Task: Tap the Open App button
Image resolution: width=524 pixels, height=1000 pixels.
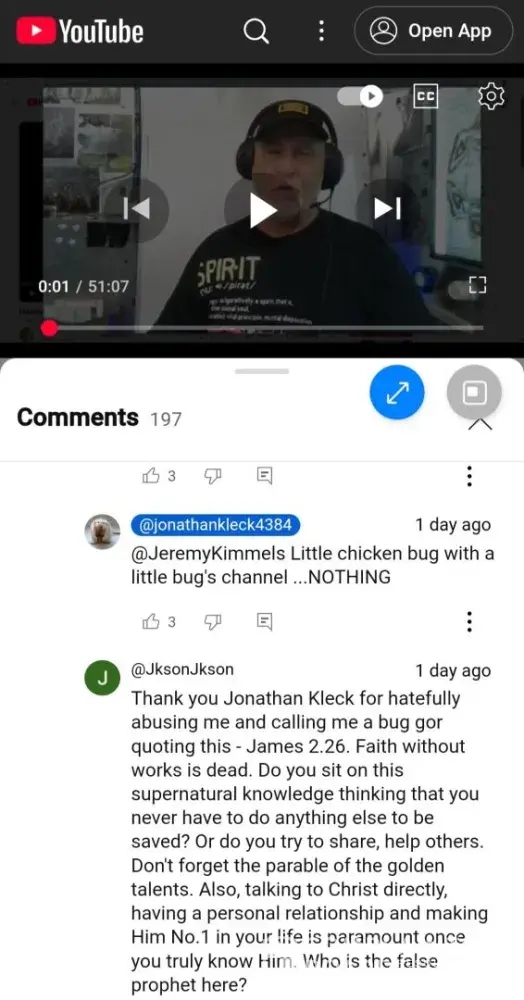Action: [x=433, y=31]
